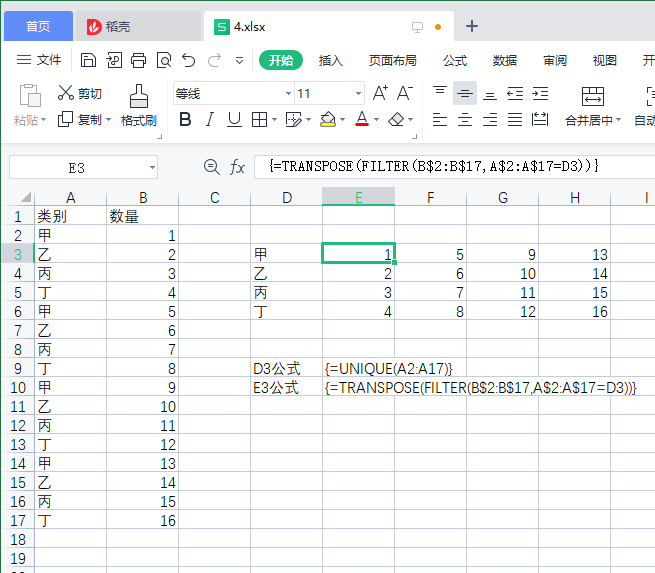Switch to the 公式 tab

(455, 61)
